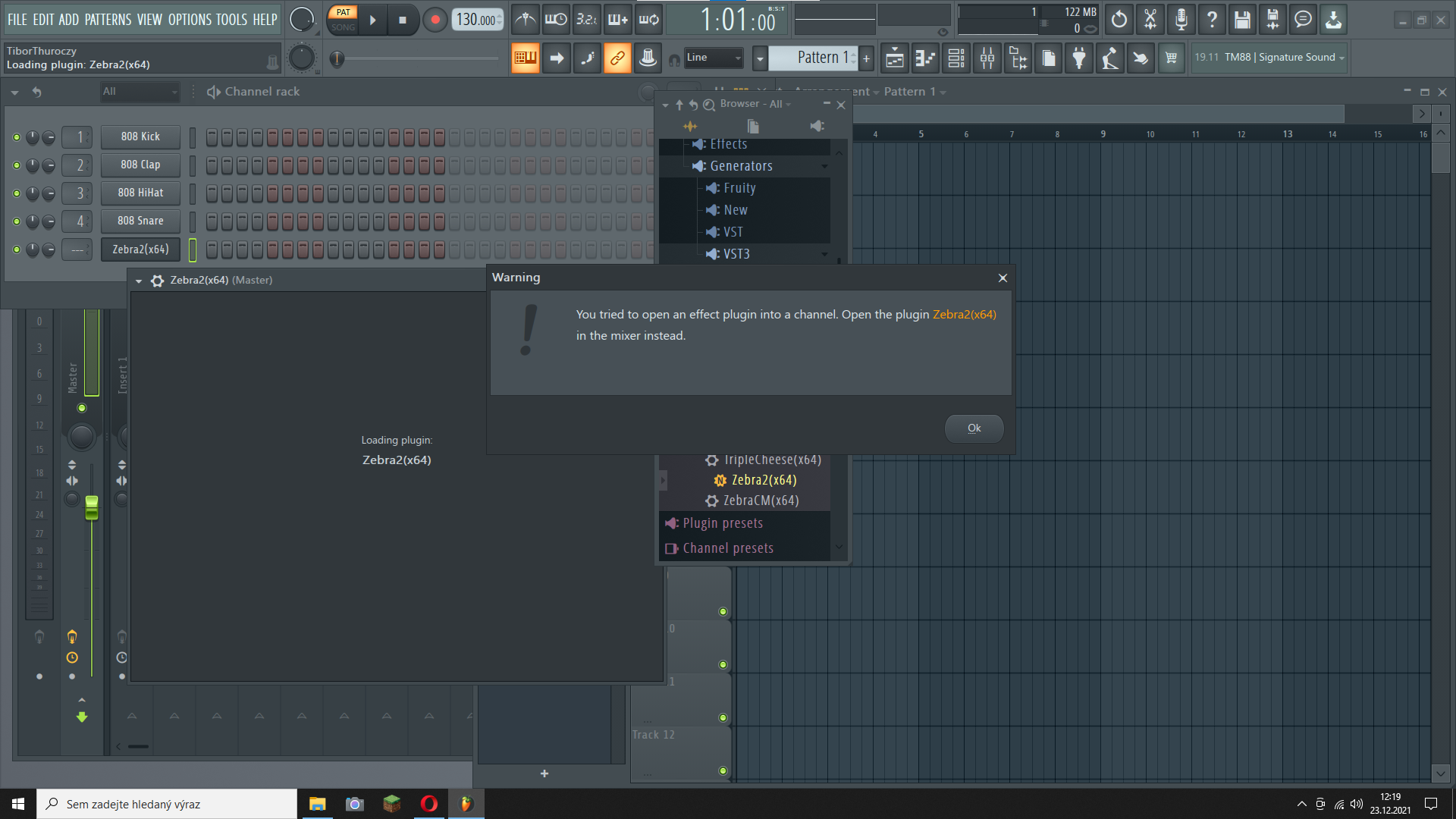Open the pattern selector dropdown arrow
Screen dimensions: 1456x819
(760, 58)
